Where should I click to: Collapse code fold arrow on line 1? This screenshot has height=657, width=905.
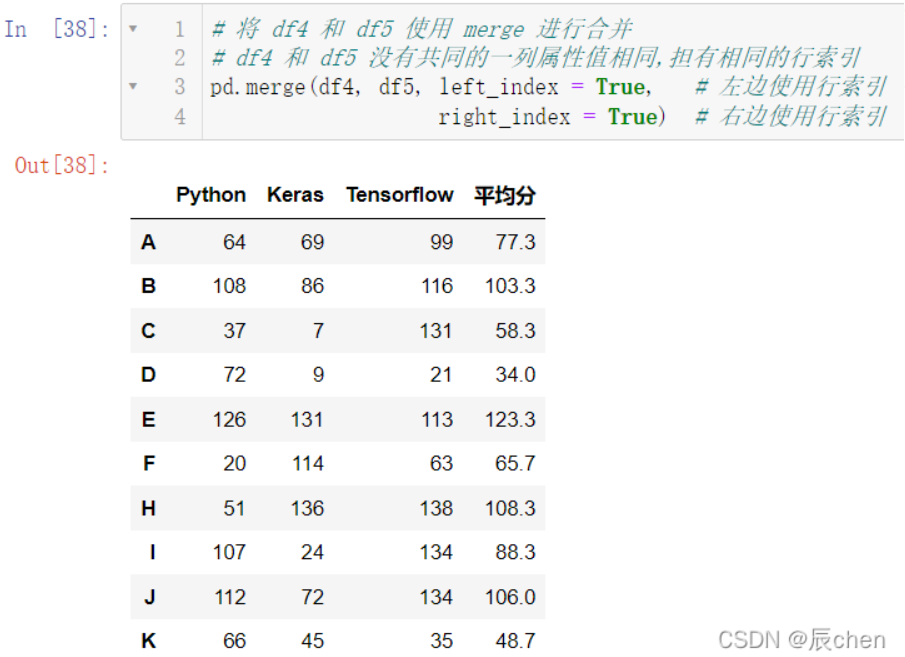tap(133, 28)
